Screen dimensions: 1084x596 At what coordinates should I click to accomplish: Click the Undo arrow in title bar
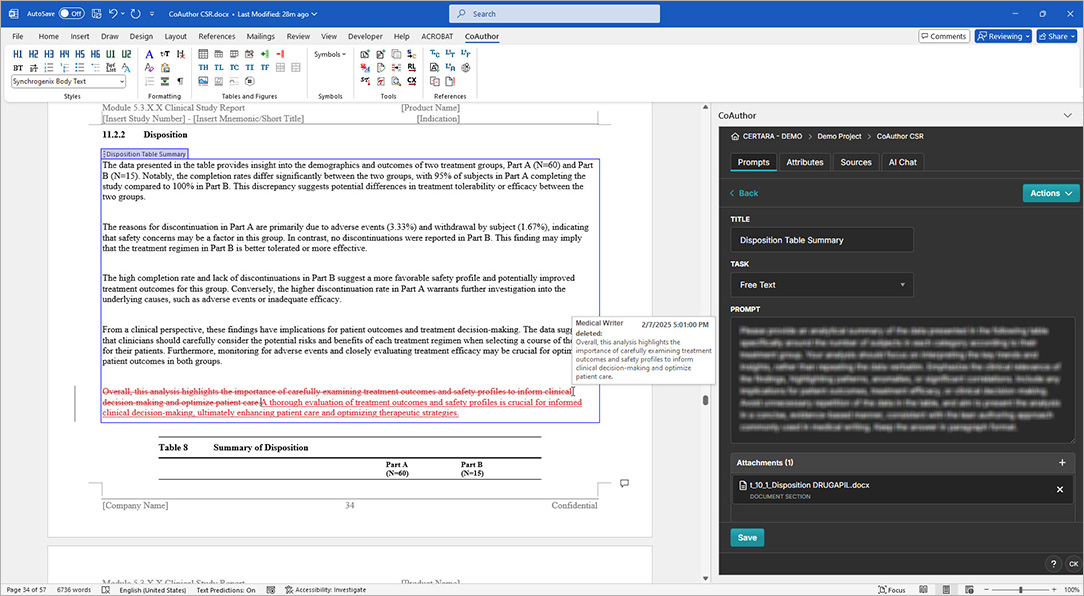113,13
